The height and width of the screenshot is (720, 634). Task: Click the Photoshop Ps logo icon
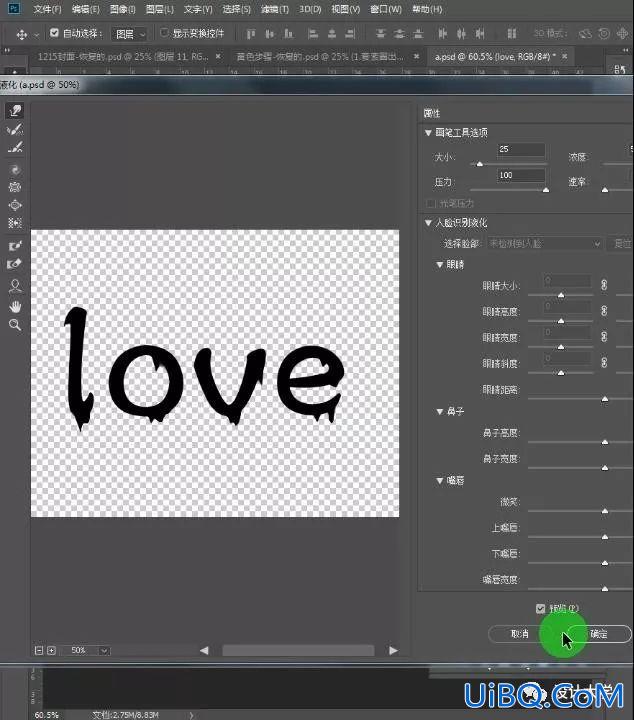pyautogui.click(x=14, y=8)
